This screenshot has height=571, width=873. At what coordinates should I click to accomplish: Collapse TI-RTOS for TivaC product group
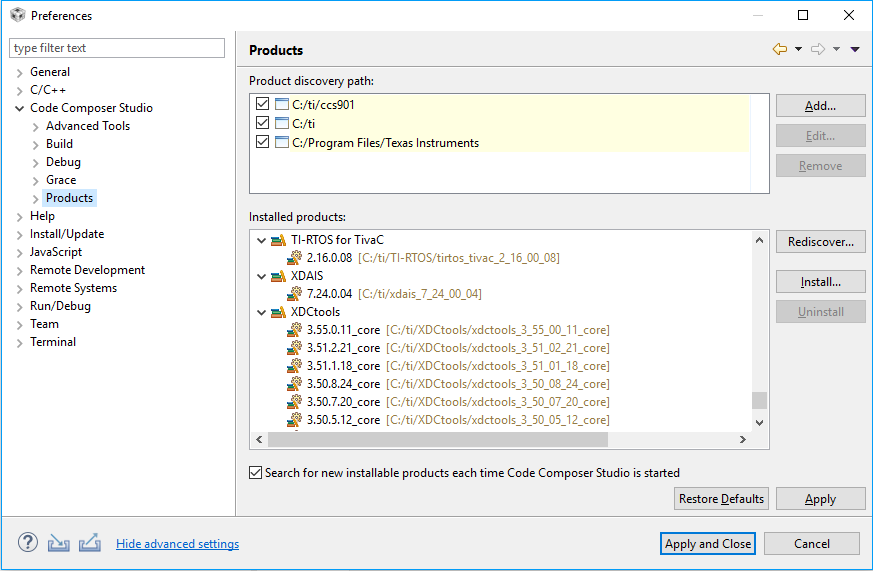(x=261, y=240)
